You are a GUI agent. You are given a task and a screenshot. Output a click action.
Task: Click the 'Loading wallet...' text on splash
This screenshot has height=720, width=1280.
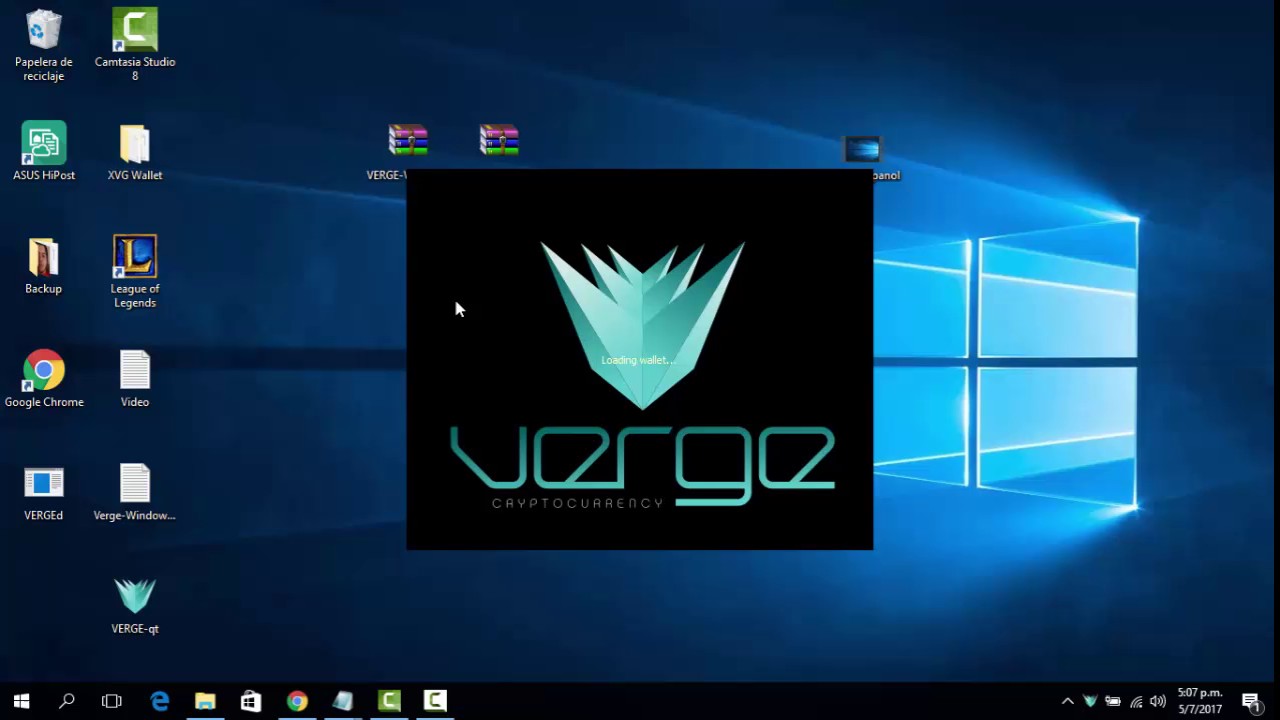click(x=638, y=360)
